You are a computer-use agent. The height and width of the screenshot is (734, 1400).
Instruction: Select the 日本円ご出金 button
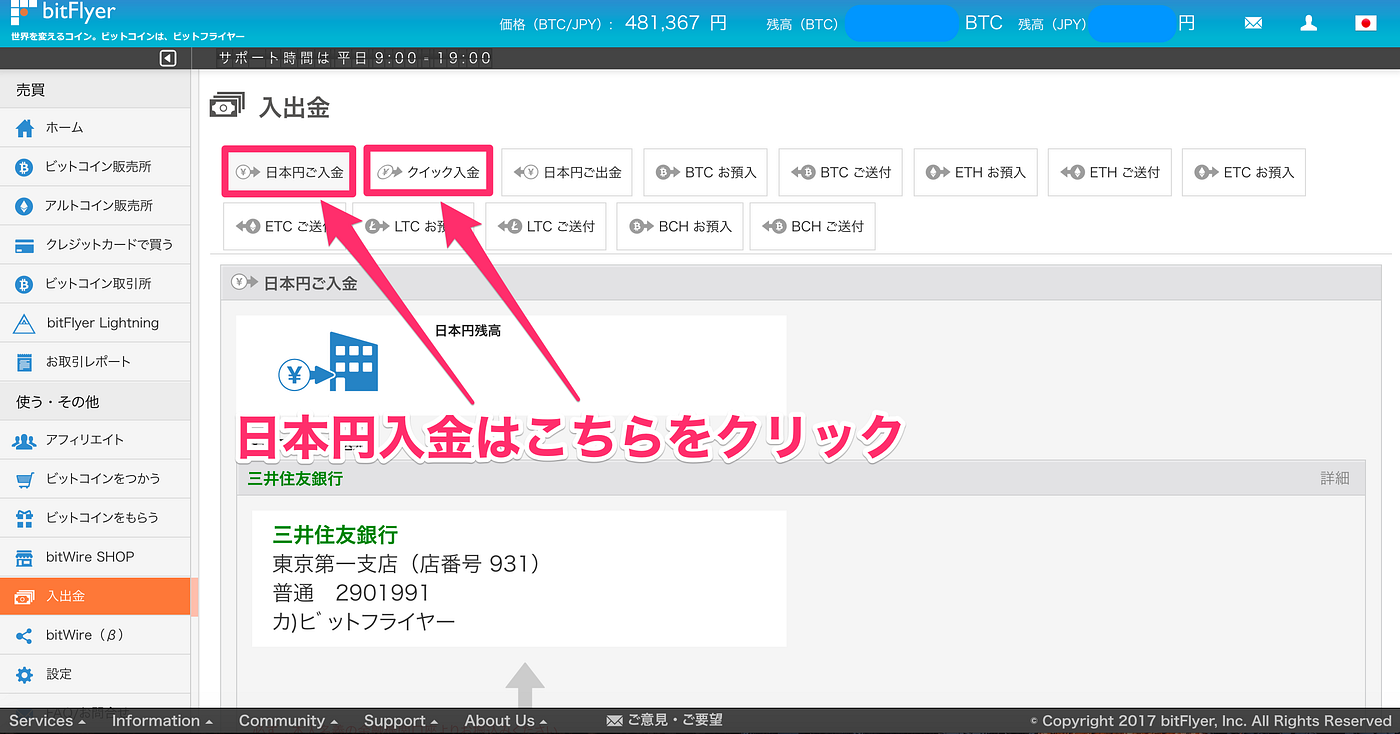click(567, 172)
